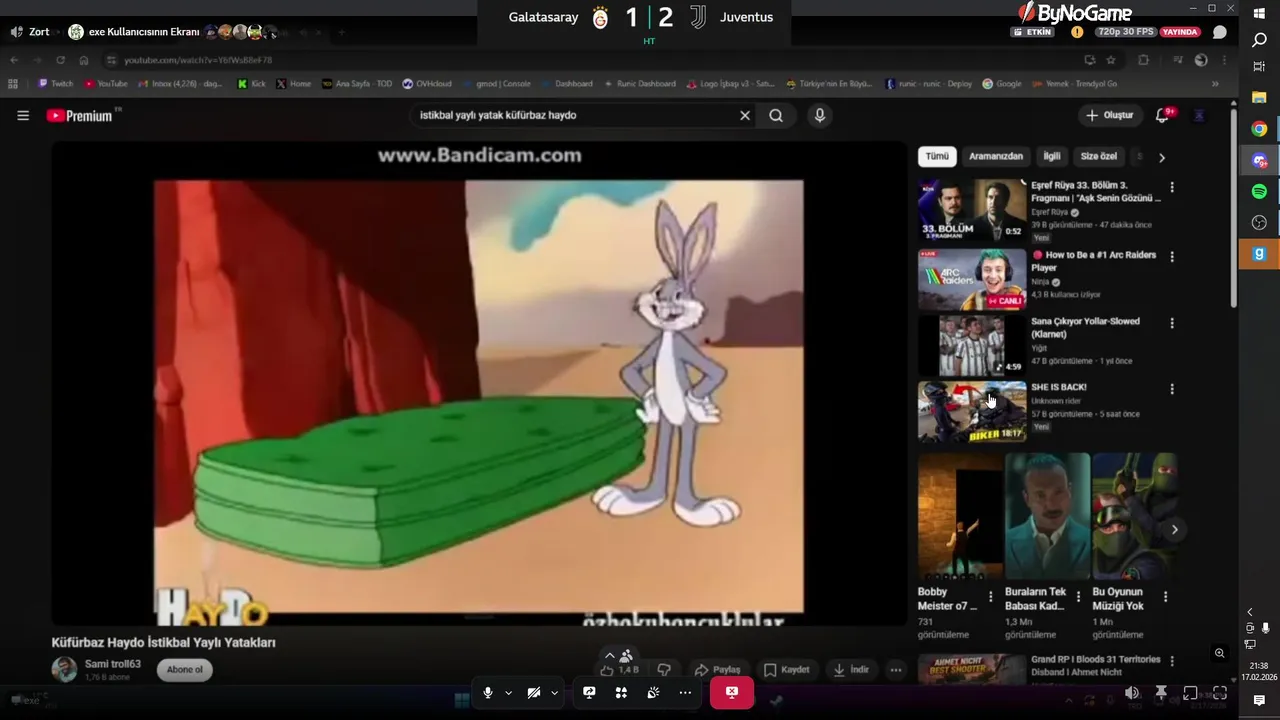The image size is (1280, 720).
Task: Select the Aramanızdan filter chip
Action: [x=996, y=157]
